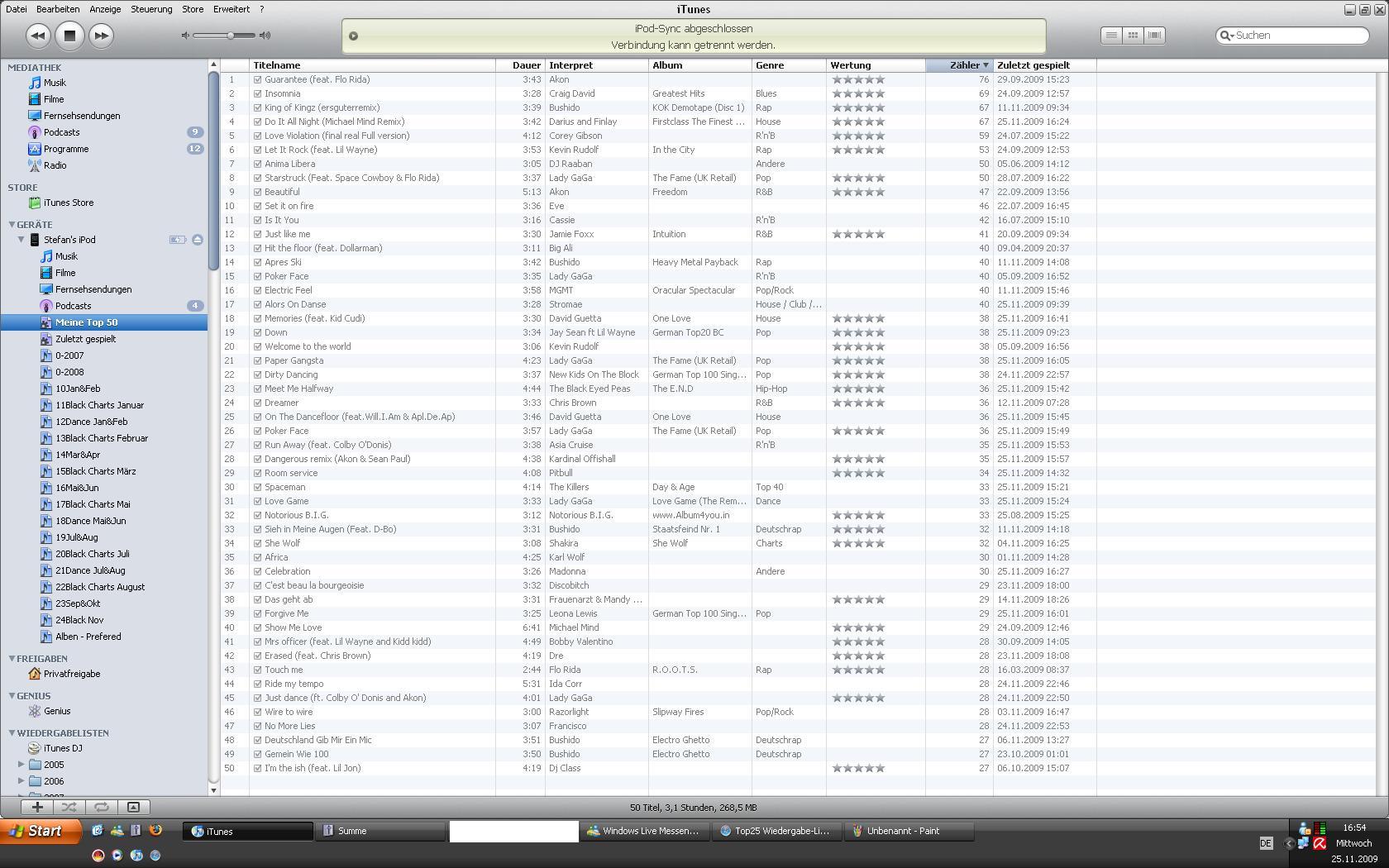
Task: Uncheck the Electric Feel track checkbox
Action: (x=257, y=291)
